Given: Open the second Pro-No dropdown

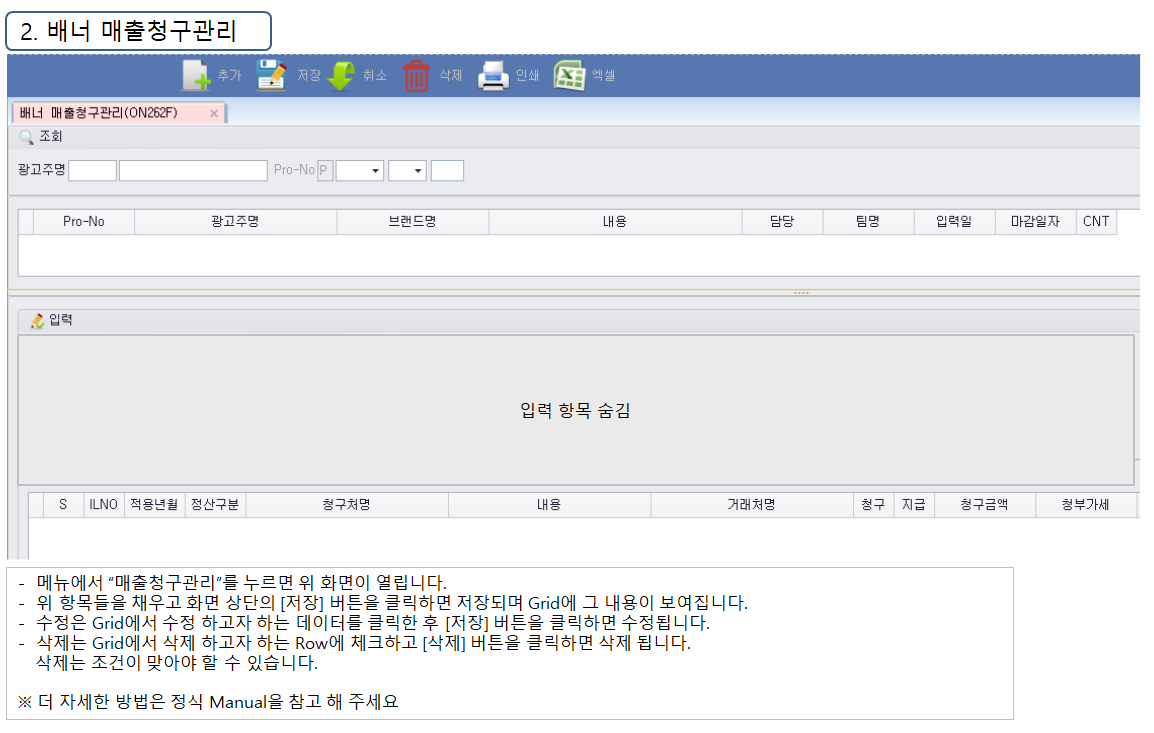Looking at the screenshot, I should [x=408, y=171].
